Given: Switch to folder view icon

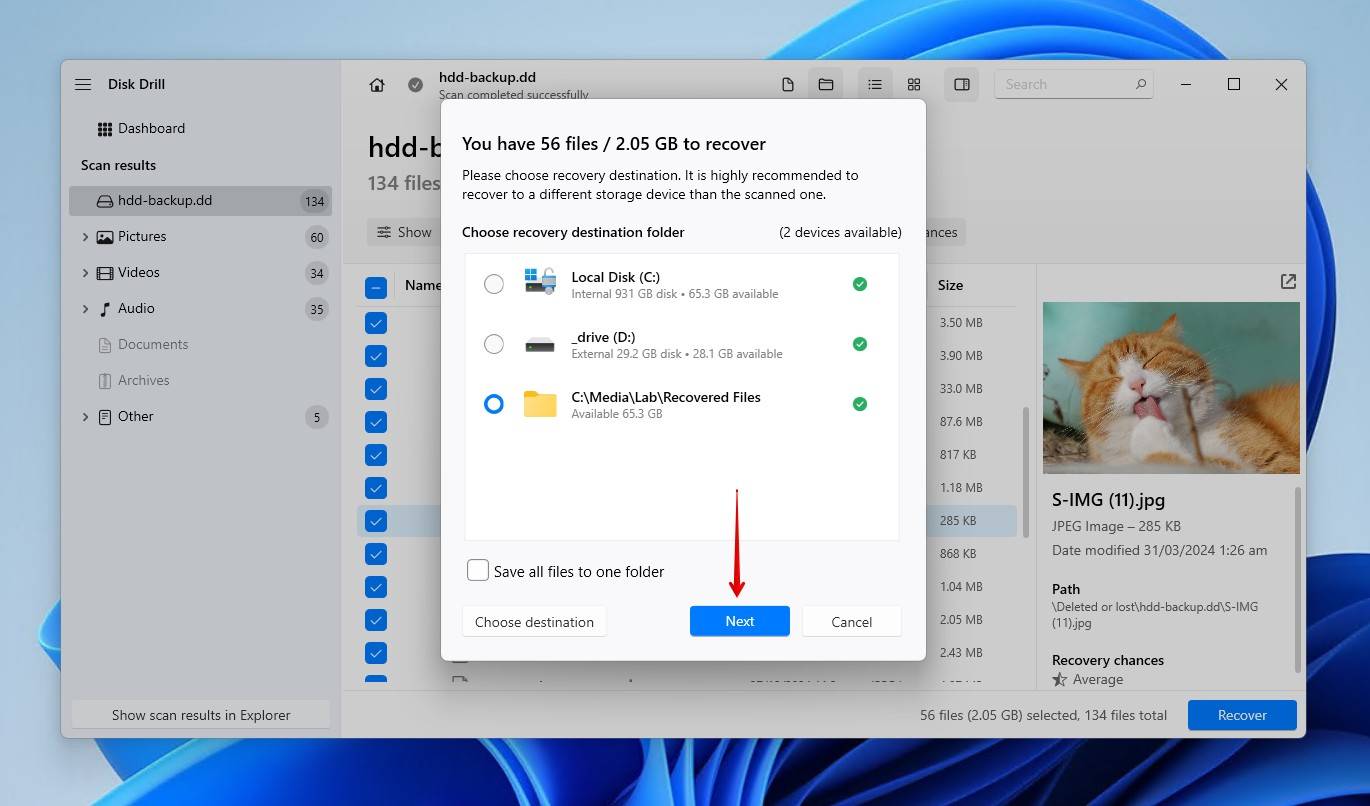Looking at the screenshot, I should pos(826,85).
